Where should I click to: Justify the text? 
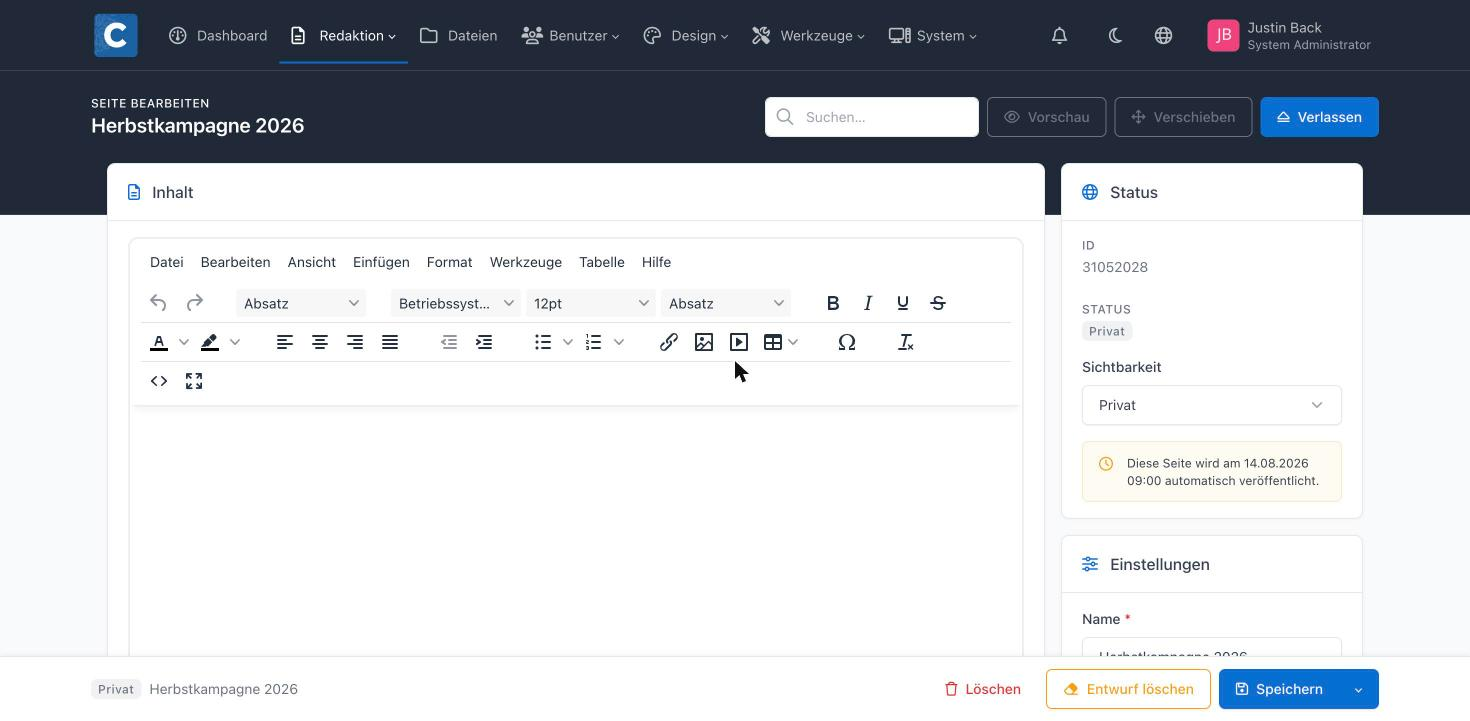point(390,342)
